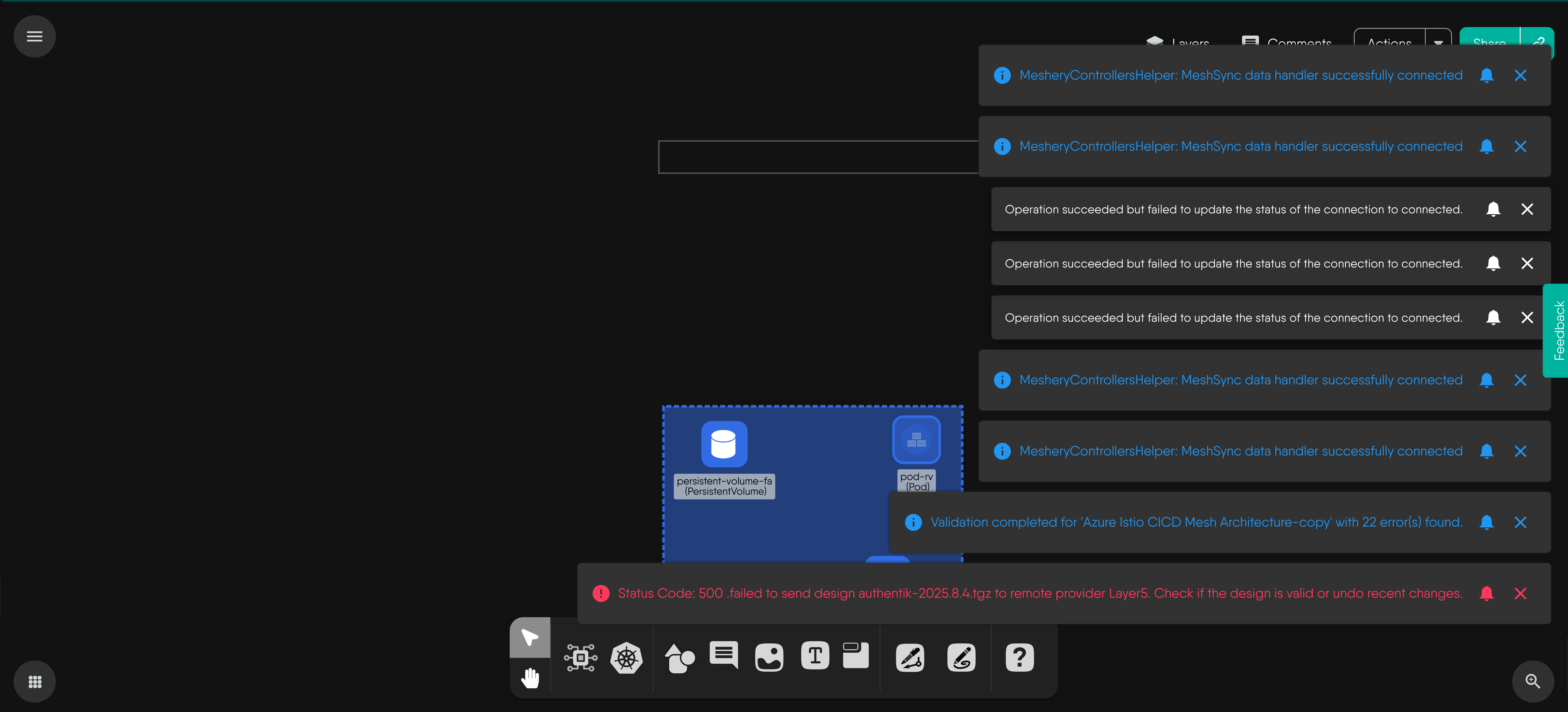The width and height of the screenshot is (1568, 712).
Task: Select the image insertion tool
Action: click(x=769, y=658)
